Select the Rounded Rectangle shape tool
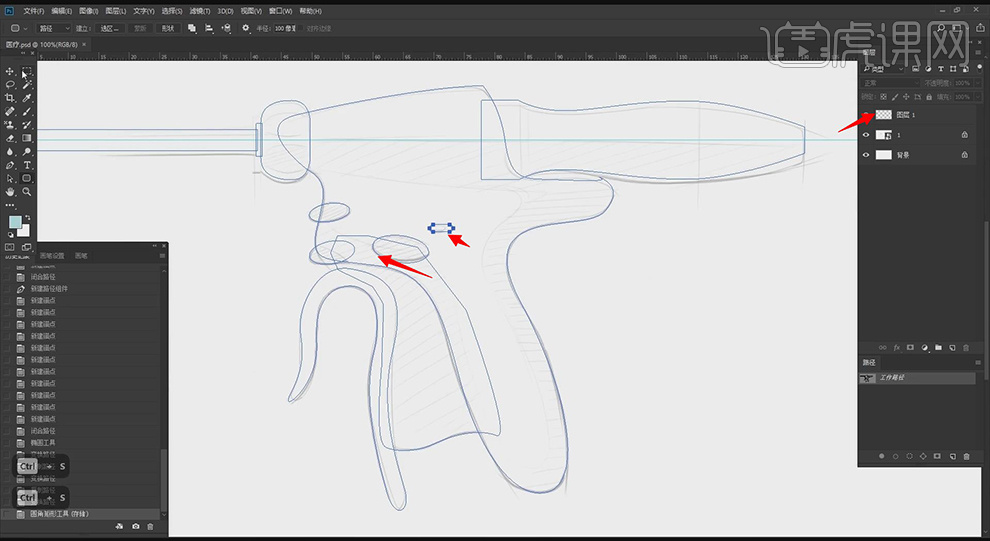The image size is (990, 541). (x=27, y=178)
